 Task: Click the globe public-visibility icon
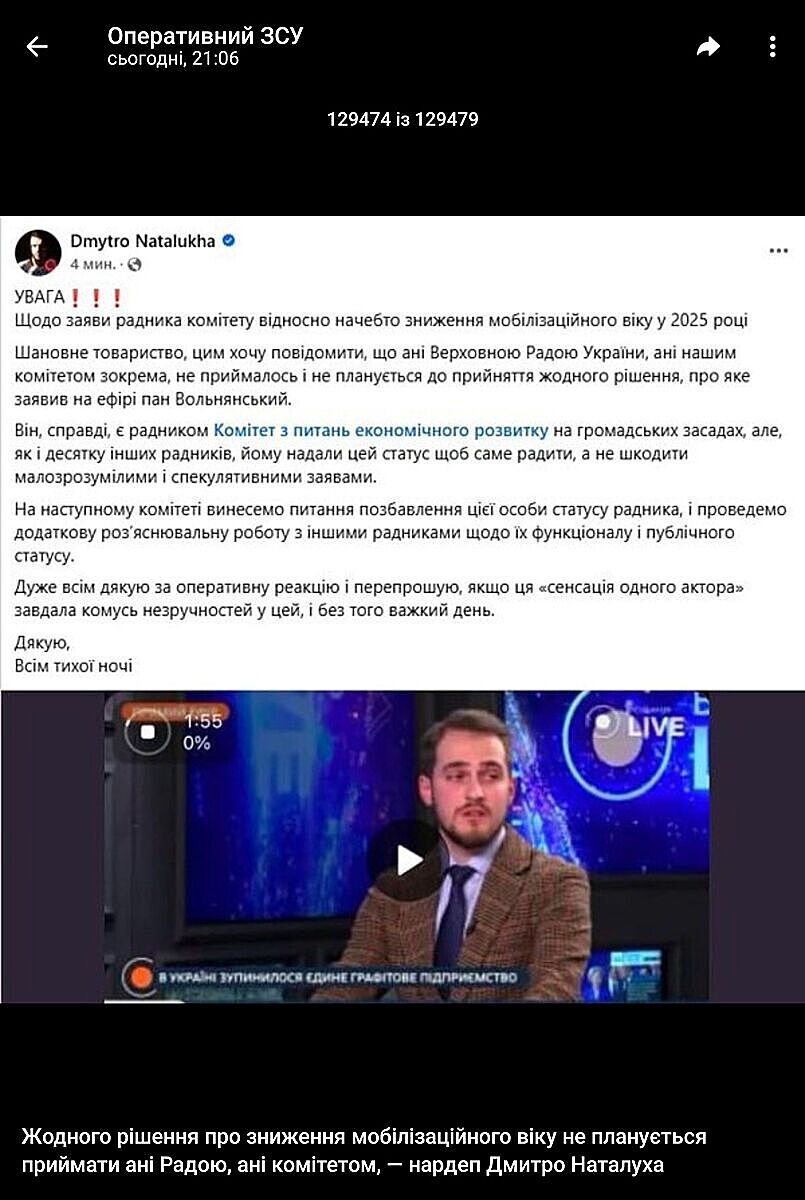pyautogui.click(x=135, y=264)
